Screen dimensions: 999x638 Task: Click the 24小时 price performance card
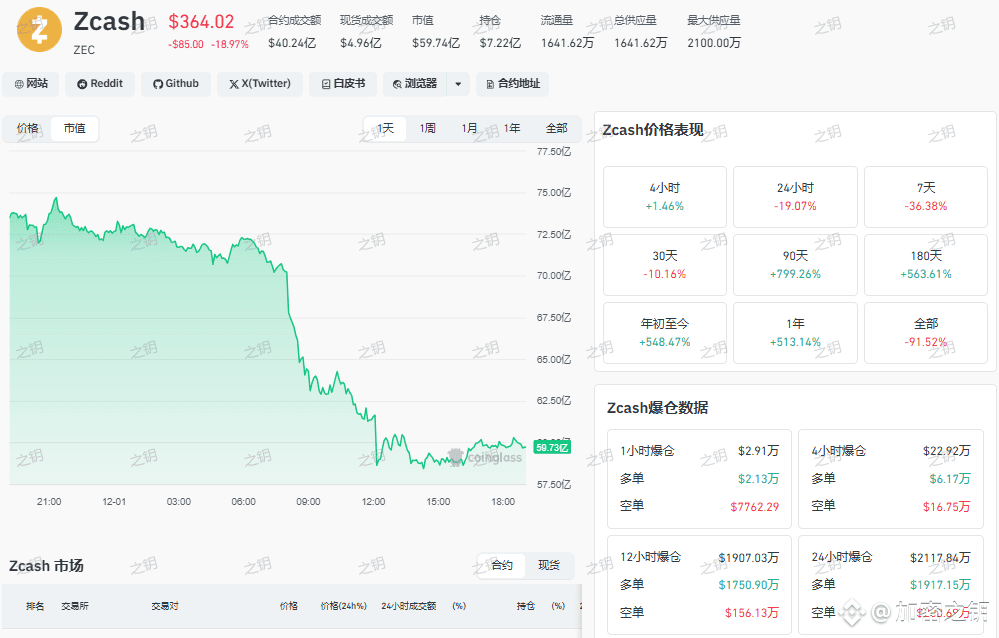tap(795, 197)
